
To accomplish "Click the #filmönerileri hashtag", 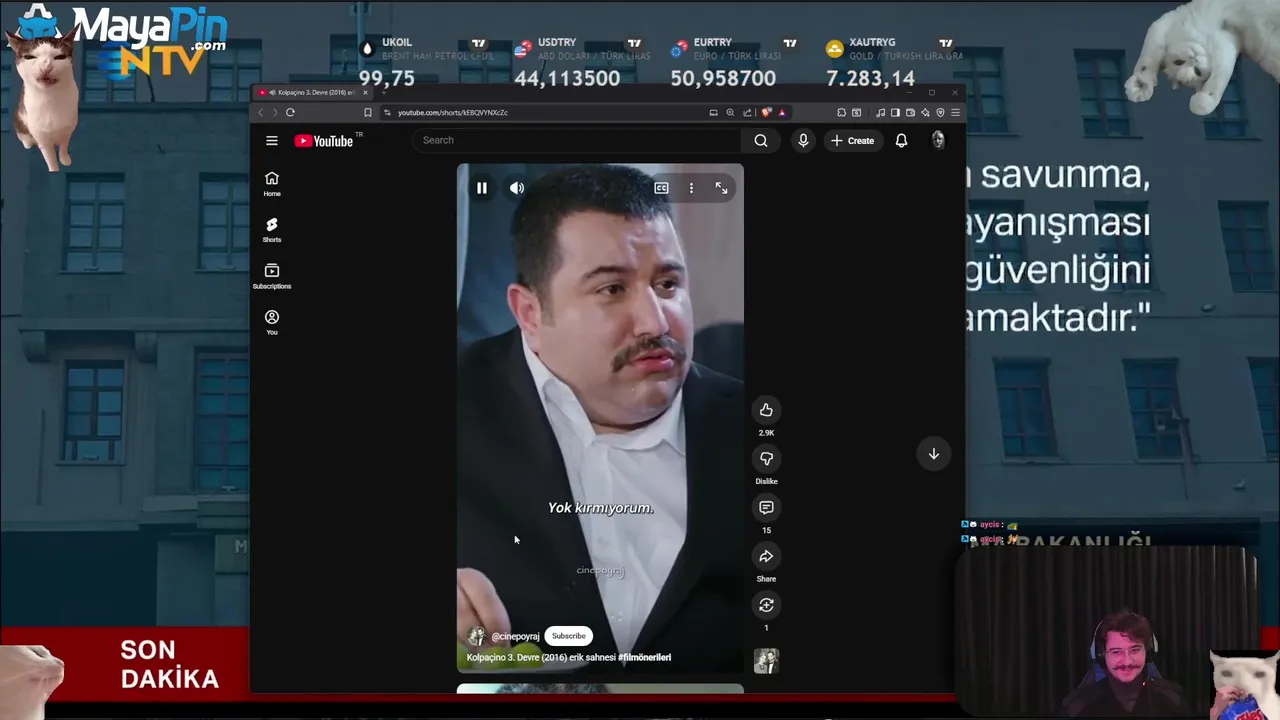I will pyautogui.click(x=644, y=657).
